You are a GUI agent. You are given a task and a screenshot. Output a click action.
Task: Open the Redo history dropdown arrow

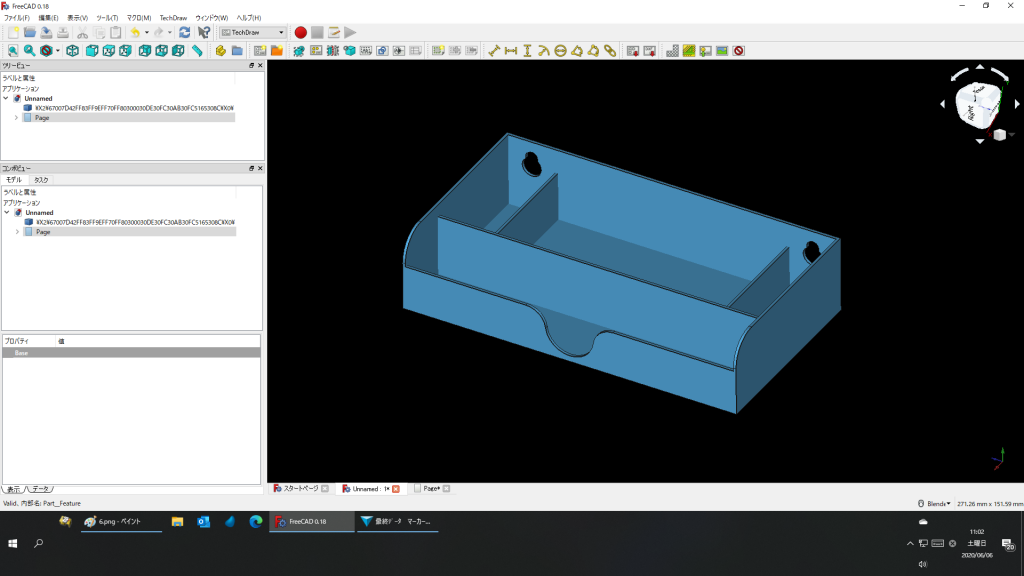point(170,33)
